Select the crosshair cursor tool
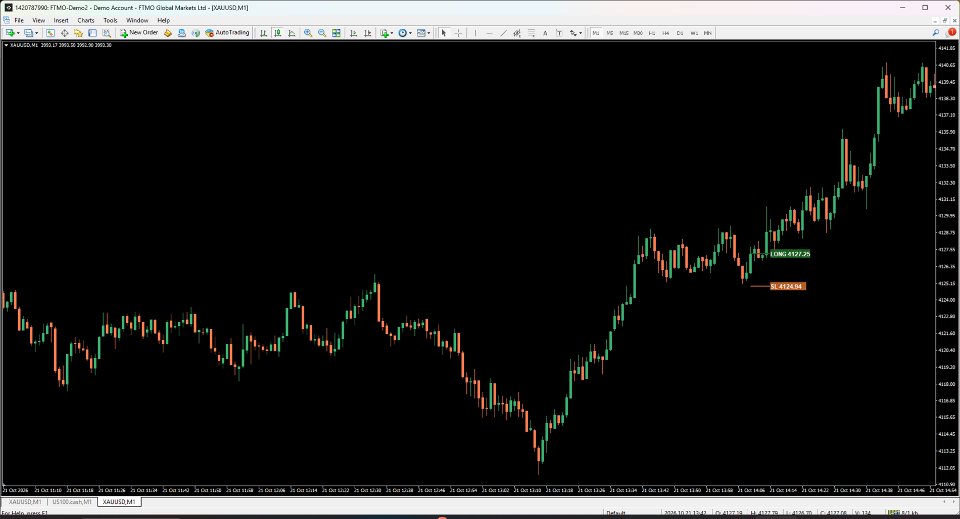The image size is (960, 519). click(x=458, y=33)
